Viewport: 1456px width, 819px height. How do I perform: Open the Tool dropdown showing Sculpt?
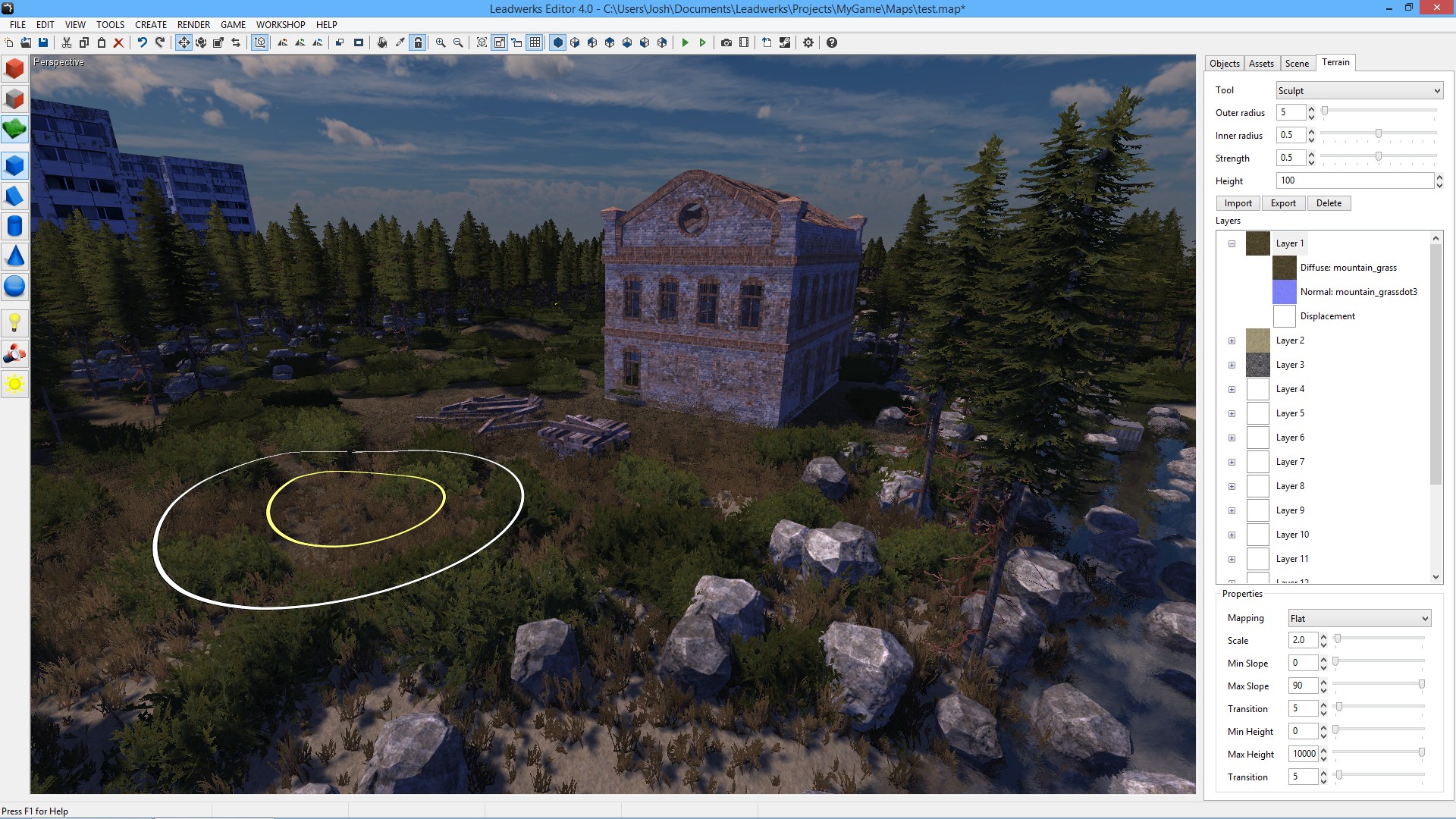click(x=1357, y=90)
